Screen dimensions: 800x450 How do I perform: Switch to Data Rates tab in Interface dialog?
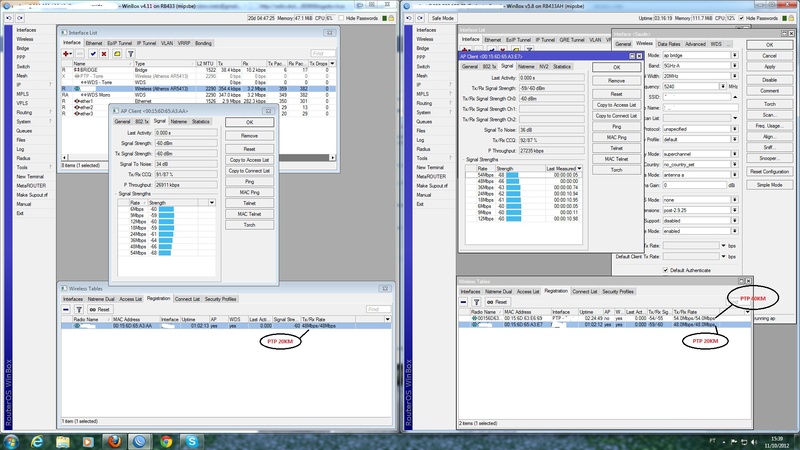668,44
